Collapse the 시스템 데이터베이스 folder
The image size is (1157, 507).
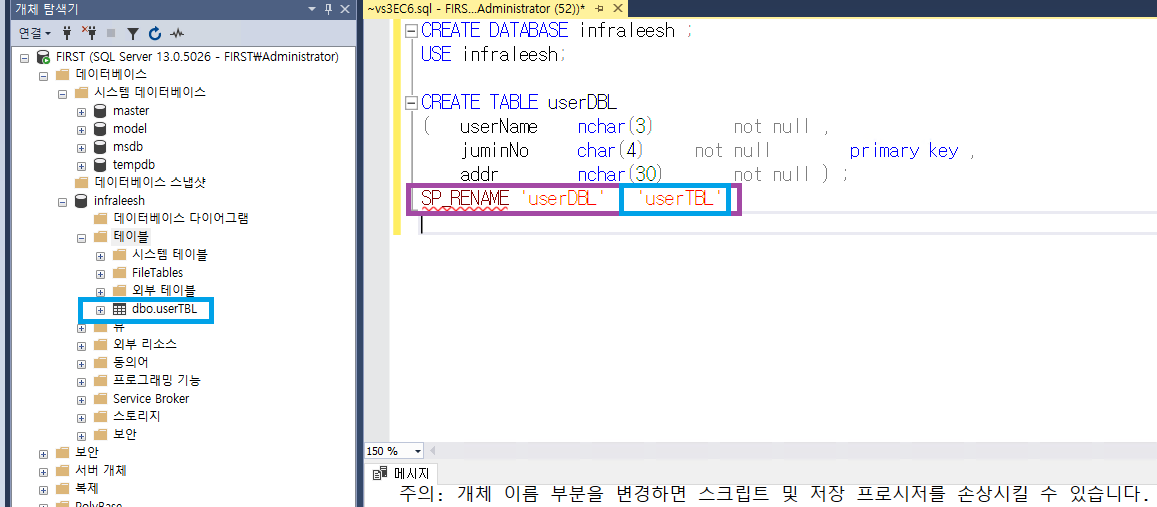click(63, 93)
